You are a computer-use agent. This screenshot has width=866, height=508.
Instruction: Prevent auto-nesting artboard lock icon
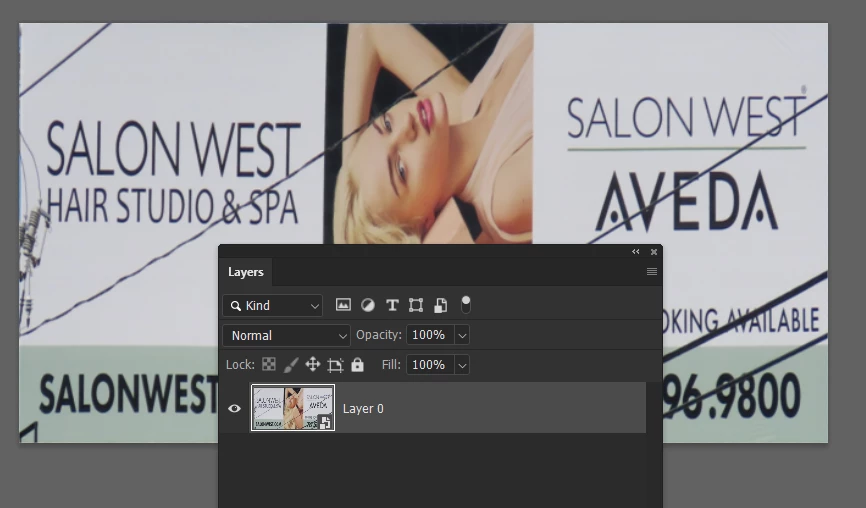[335, 365]
